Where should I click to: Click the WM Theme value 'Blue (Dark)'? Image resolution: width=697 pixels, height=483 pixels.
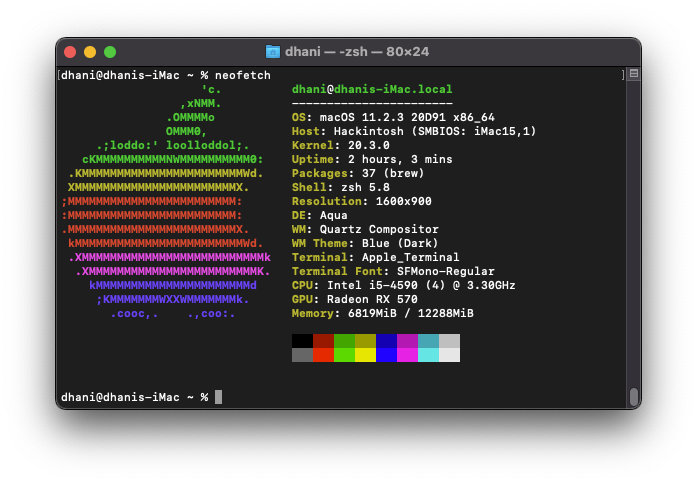pyautogui.click(x=400, y=243)
